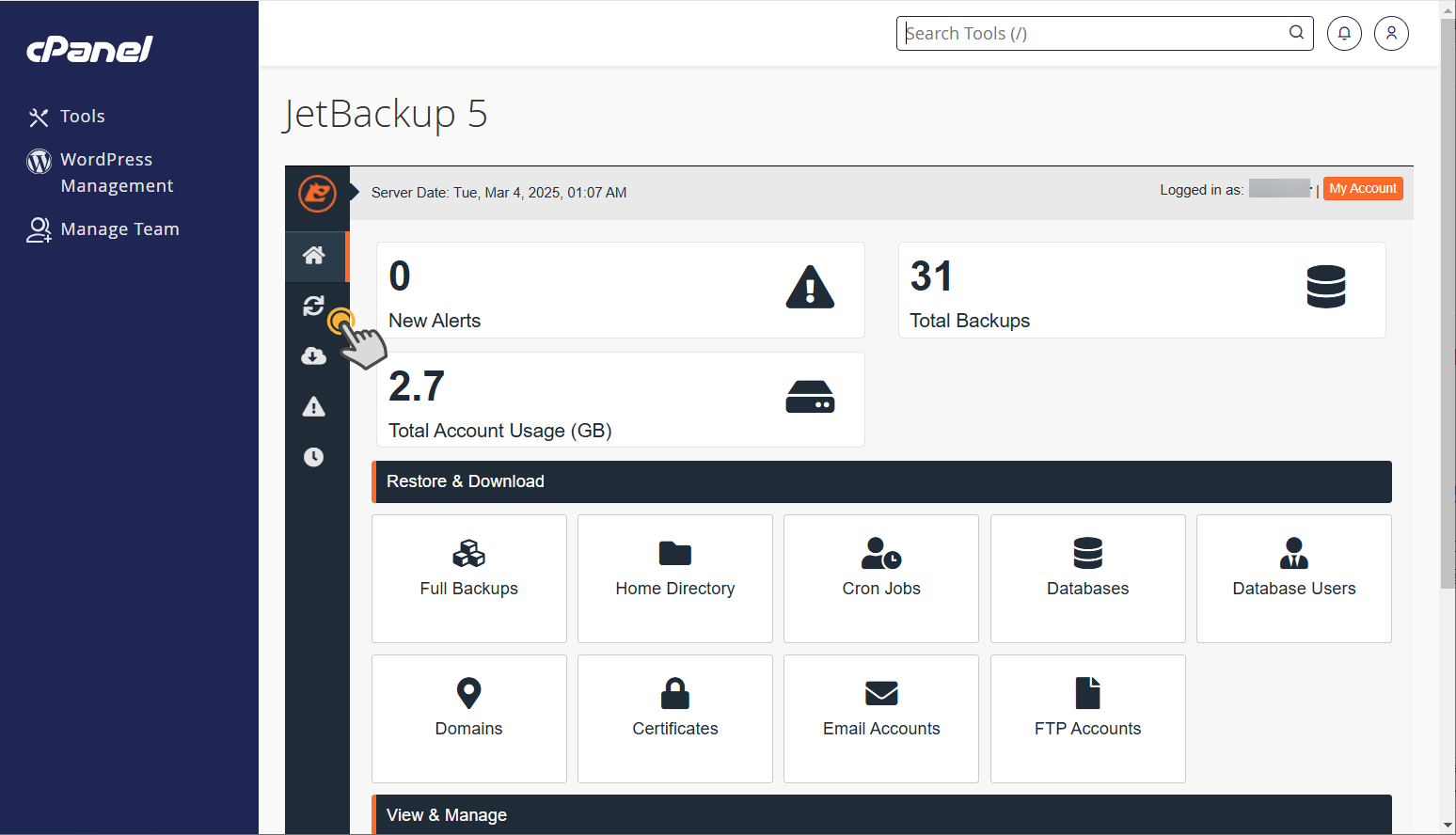Open Database Users tile

(x=1294, y=578)
